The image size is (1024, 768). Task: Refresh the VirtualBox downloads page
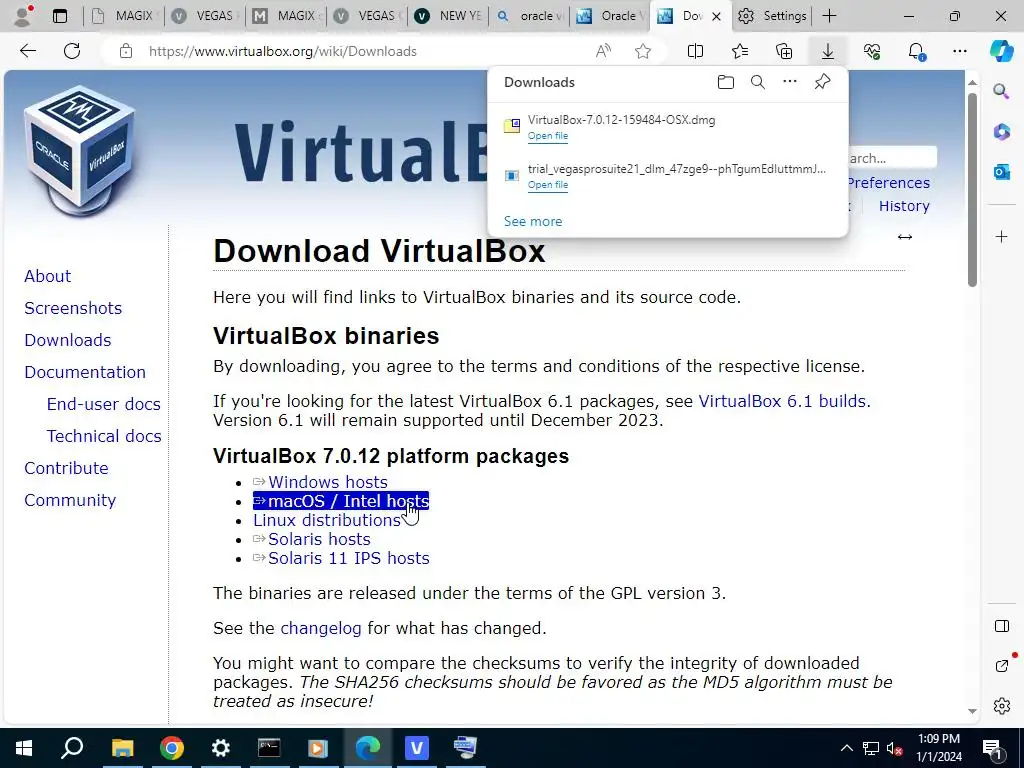[x=72, y=51]
